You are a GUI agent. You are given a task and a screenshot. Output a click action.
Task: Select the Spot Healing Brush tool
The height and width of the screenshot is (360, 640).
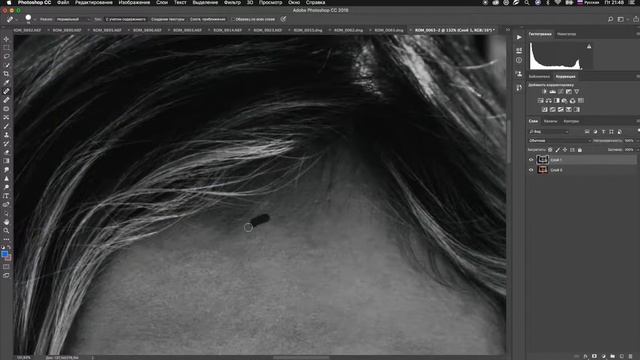tap(6, 91)
